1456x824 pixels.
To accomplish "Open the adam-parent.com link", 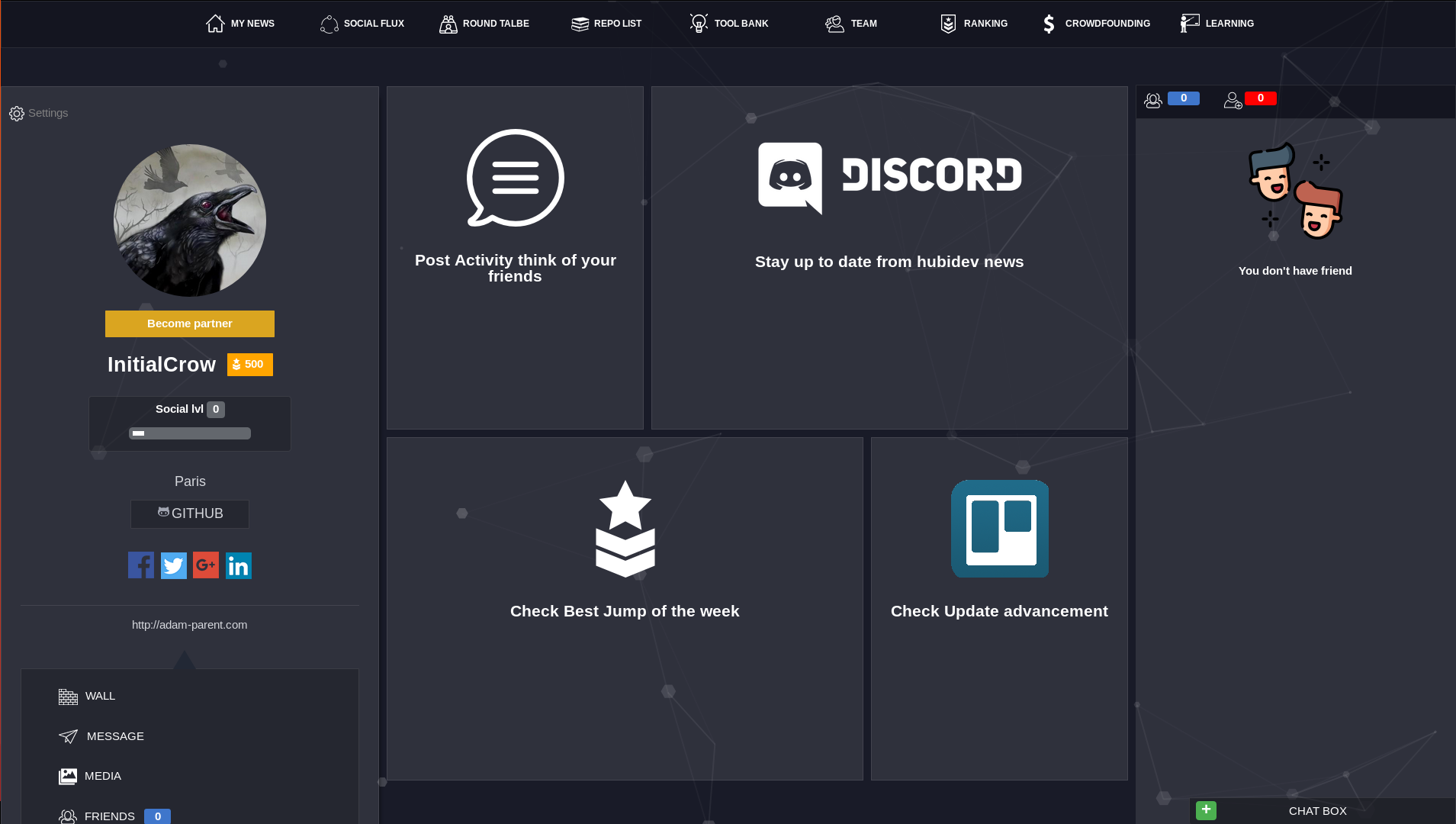I will pyautogui.click(x=189, y=625).
